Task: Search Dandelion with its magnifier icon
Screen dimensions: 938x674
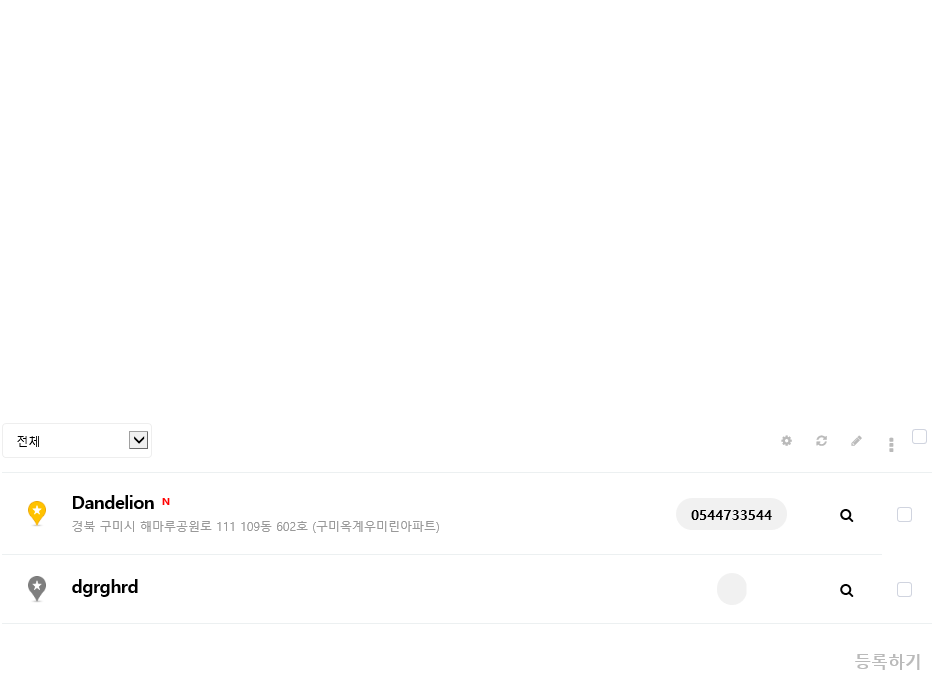Action: tap(846, 515)
